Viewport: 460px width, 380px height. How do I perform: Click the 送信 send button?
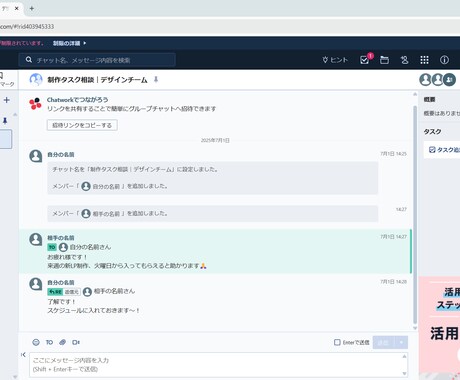coord(384,342)
